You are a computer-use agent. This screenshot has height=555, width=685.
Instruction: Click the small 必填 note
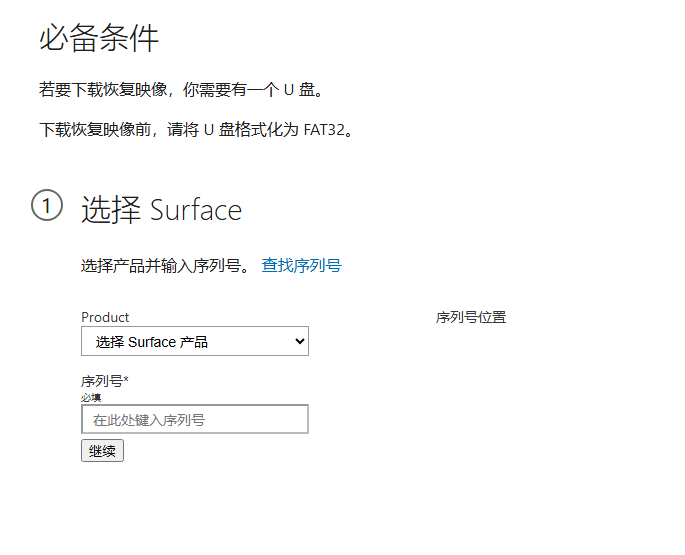pyautogui.click(x=91, y=398)
